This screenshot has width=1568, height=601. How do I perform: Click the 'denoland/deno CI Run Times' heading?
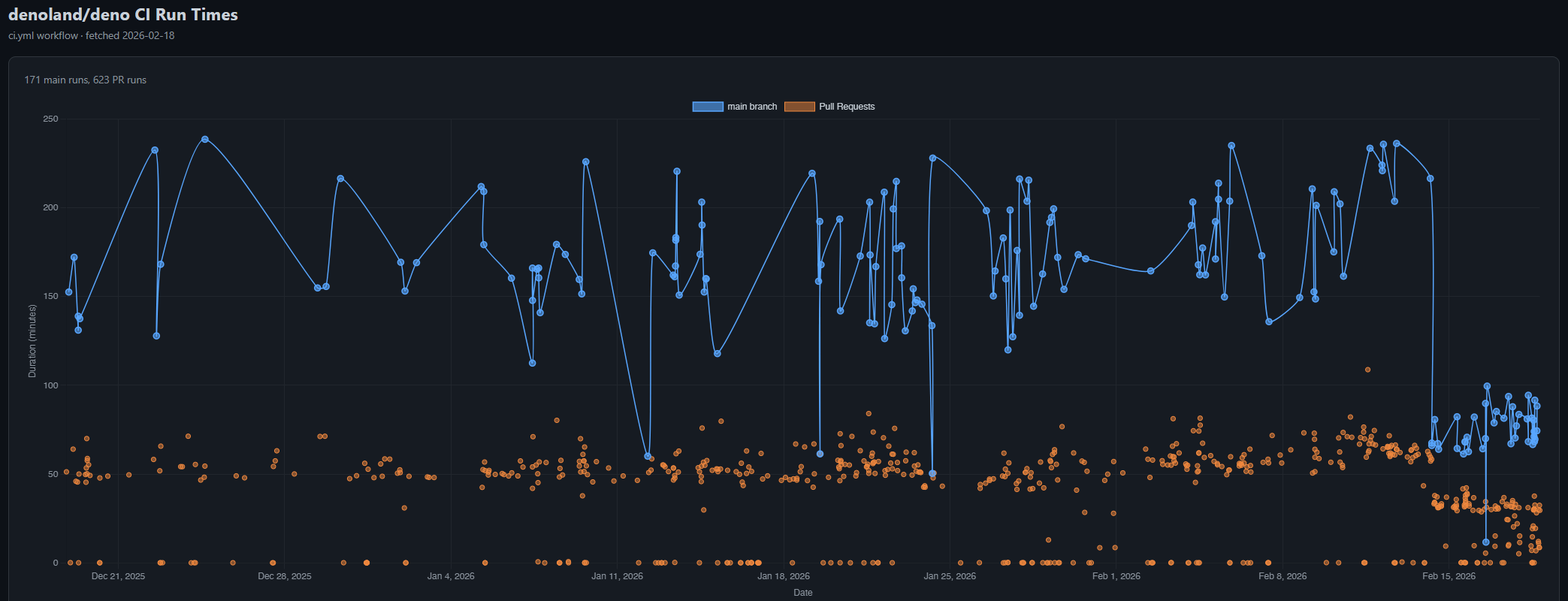(123, 14)
